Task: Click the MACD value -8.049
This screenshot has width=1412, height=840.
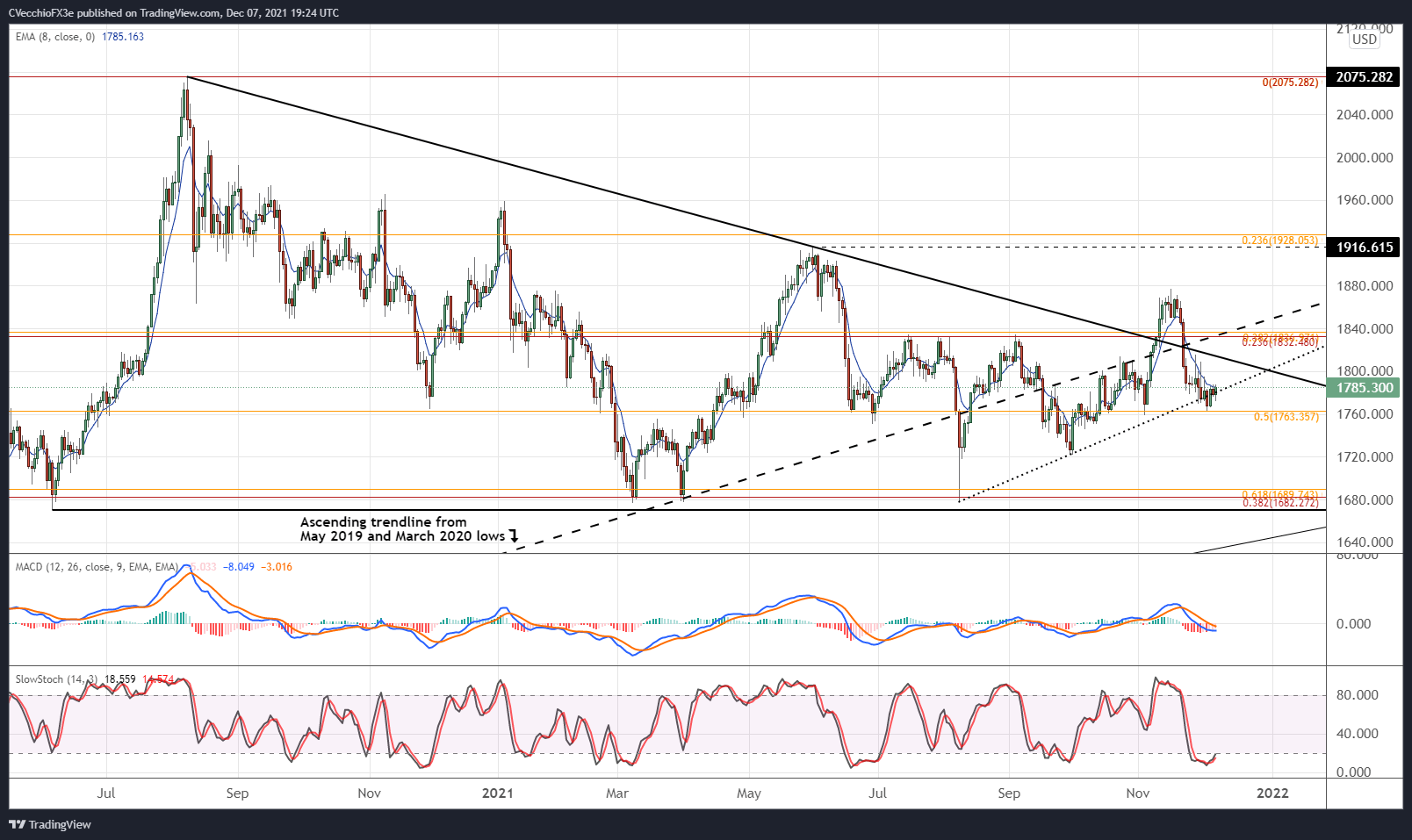Action: (239, 567)
